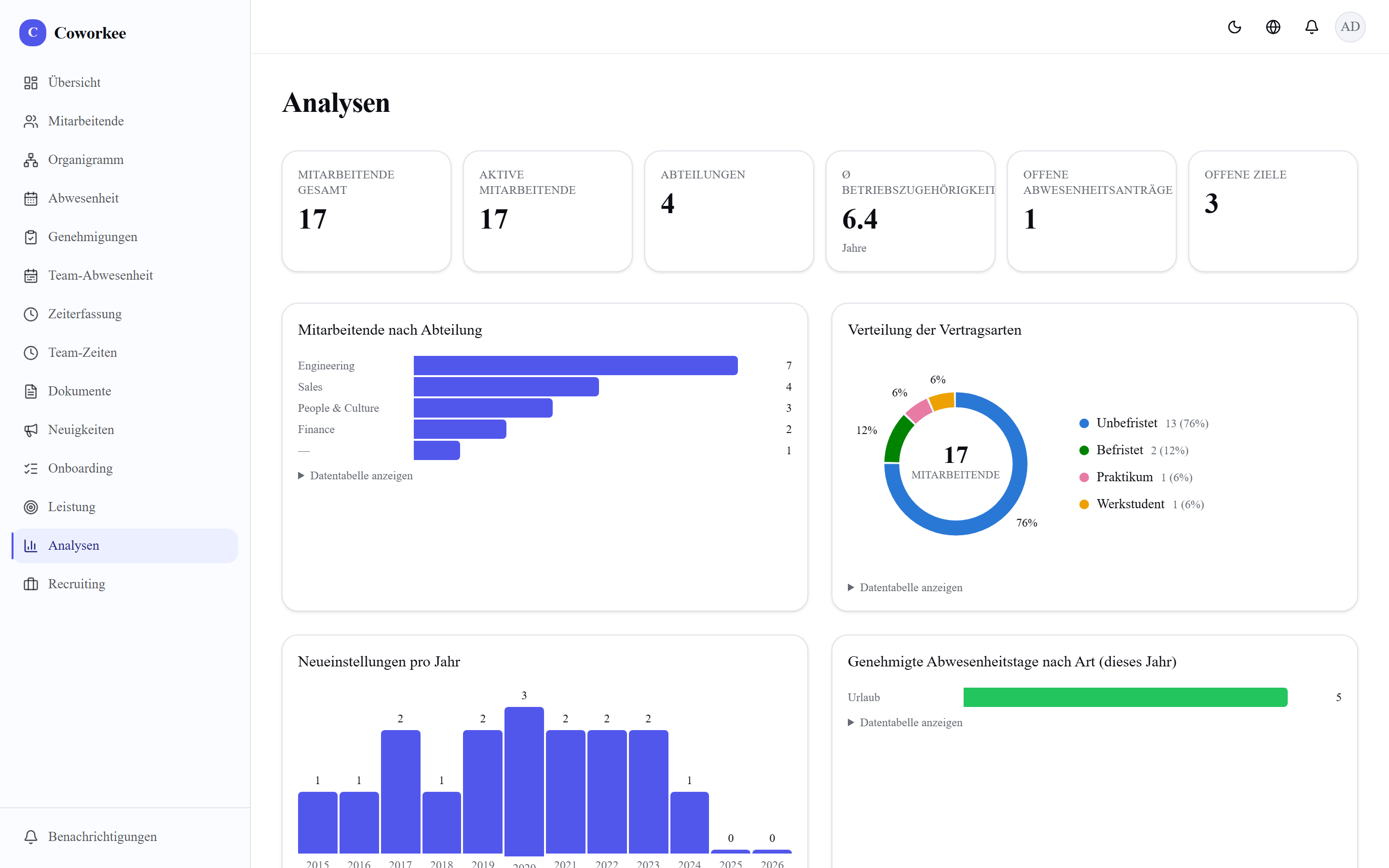The width and height of the screenshot is (1389, 868).
Task: Click the Recruiting briefcase icon
Action: click(31, 584)
